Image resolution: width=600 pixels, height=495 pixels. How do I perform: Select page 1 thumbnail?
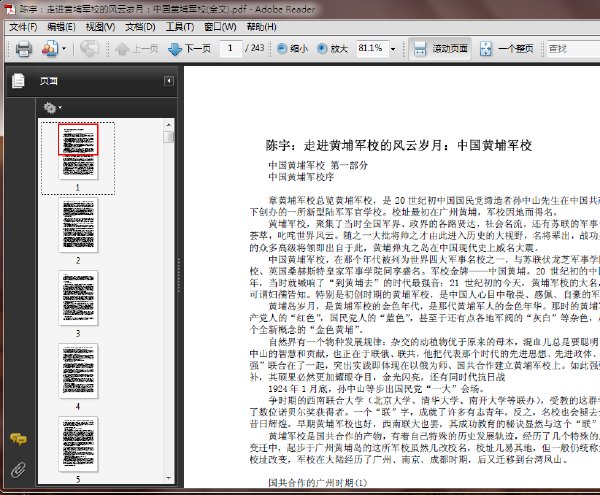coord(78,151)
